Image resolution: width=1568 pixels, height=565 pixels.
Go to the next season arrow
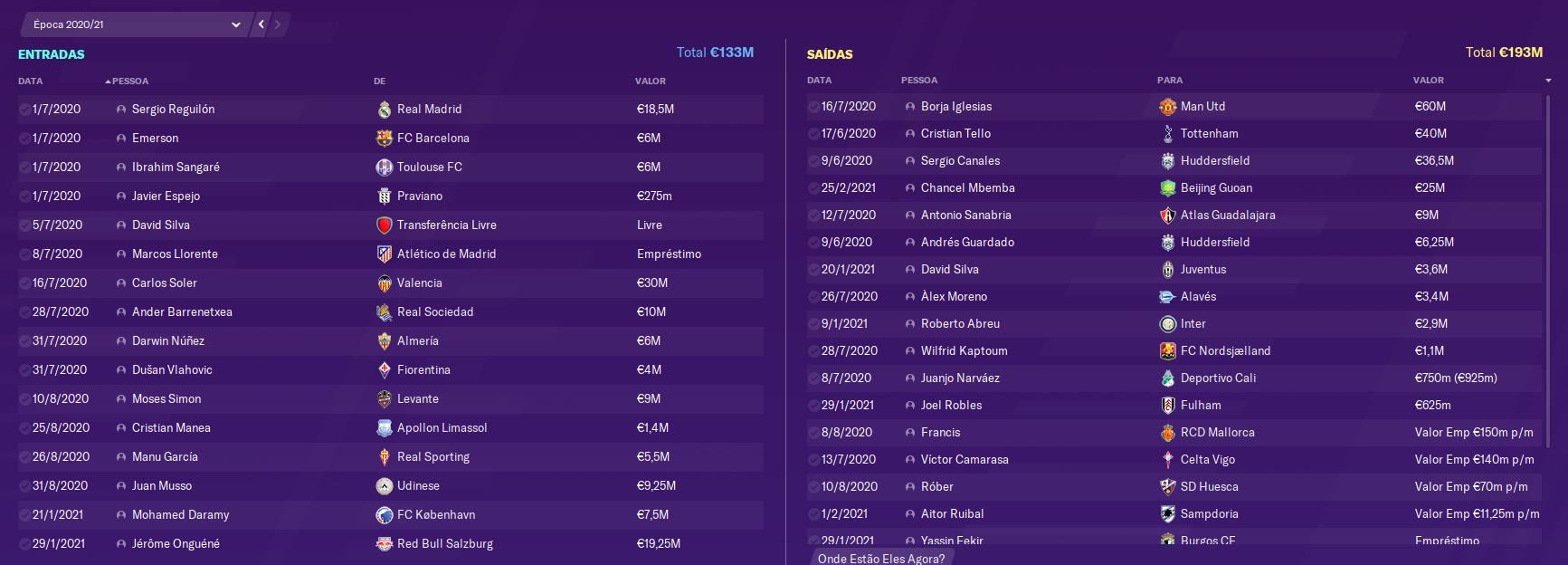[x=278, y=24]
